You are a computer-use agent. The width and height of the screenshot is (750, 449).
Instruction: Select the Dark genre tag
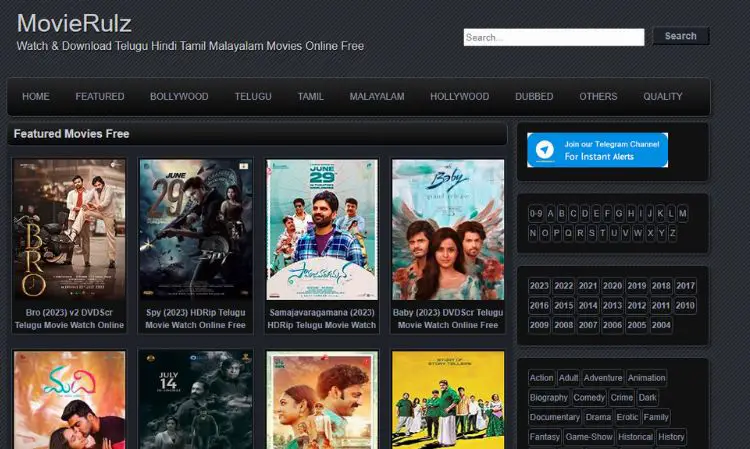pyautogui.click(x=648, y=397)
